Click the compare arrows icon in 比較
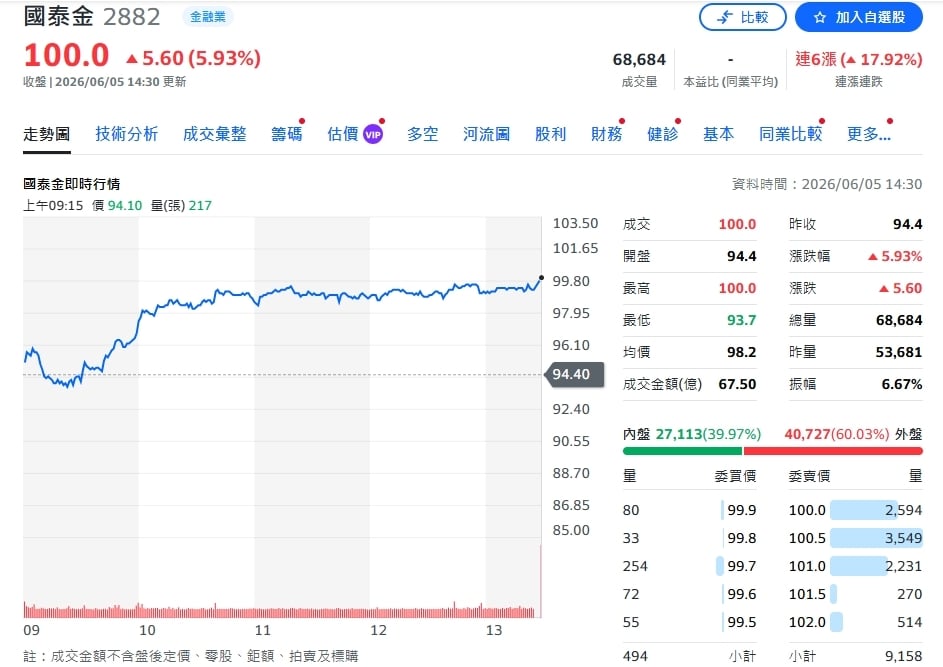The image size is (943, 667). (x=725, y=17)
